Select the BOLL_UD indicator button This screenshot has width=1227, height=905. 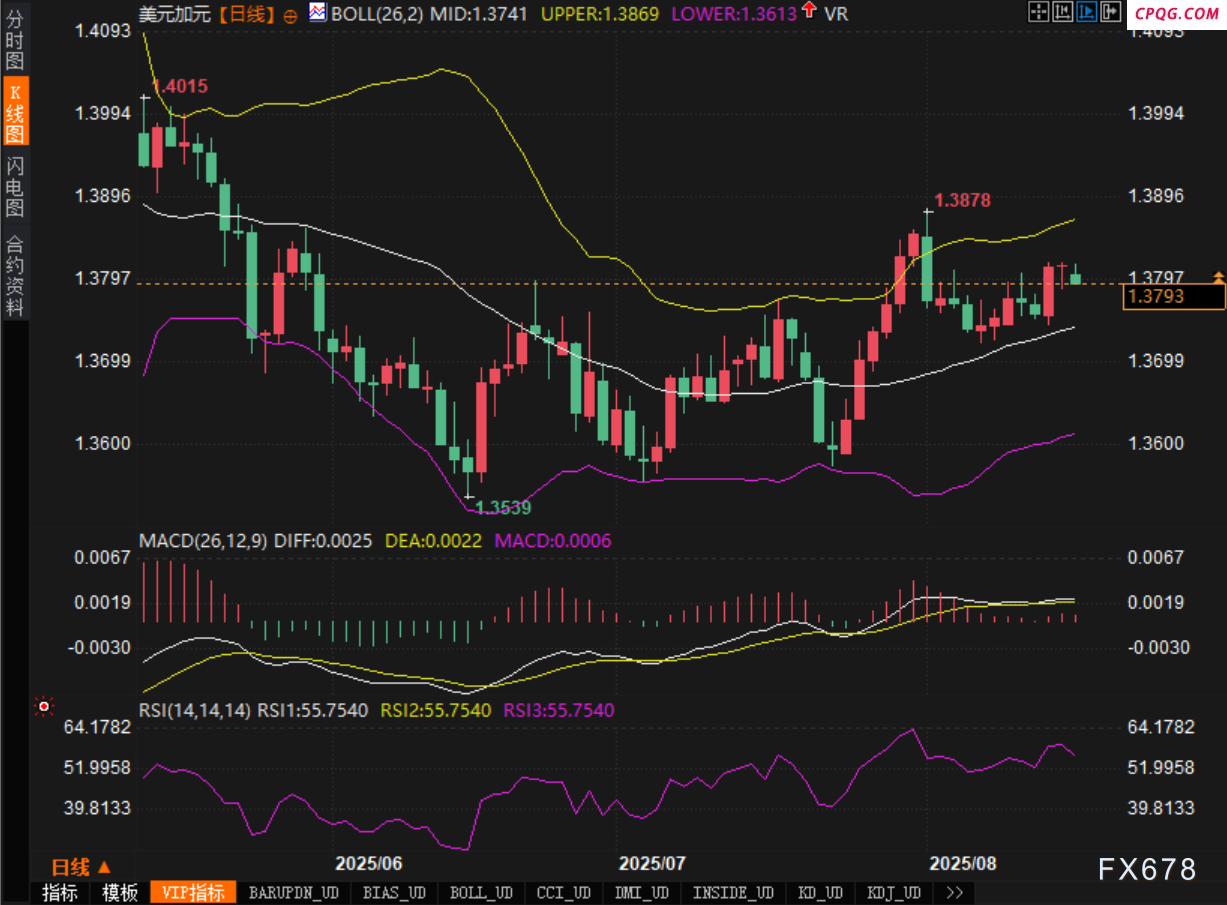tap(482, 893)
